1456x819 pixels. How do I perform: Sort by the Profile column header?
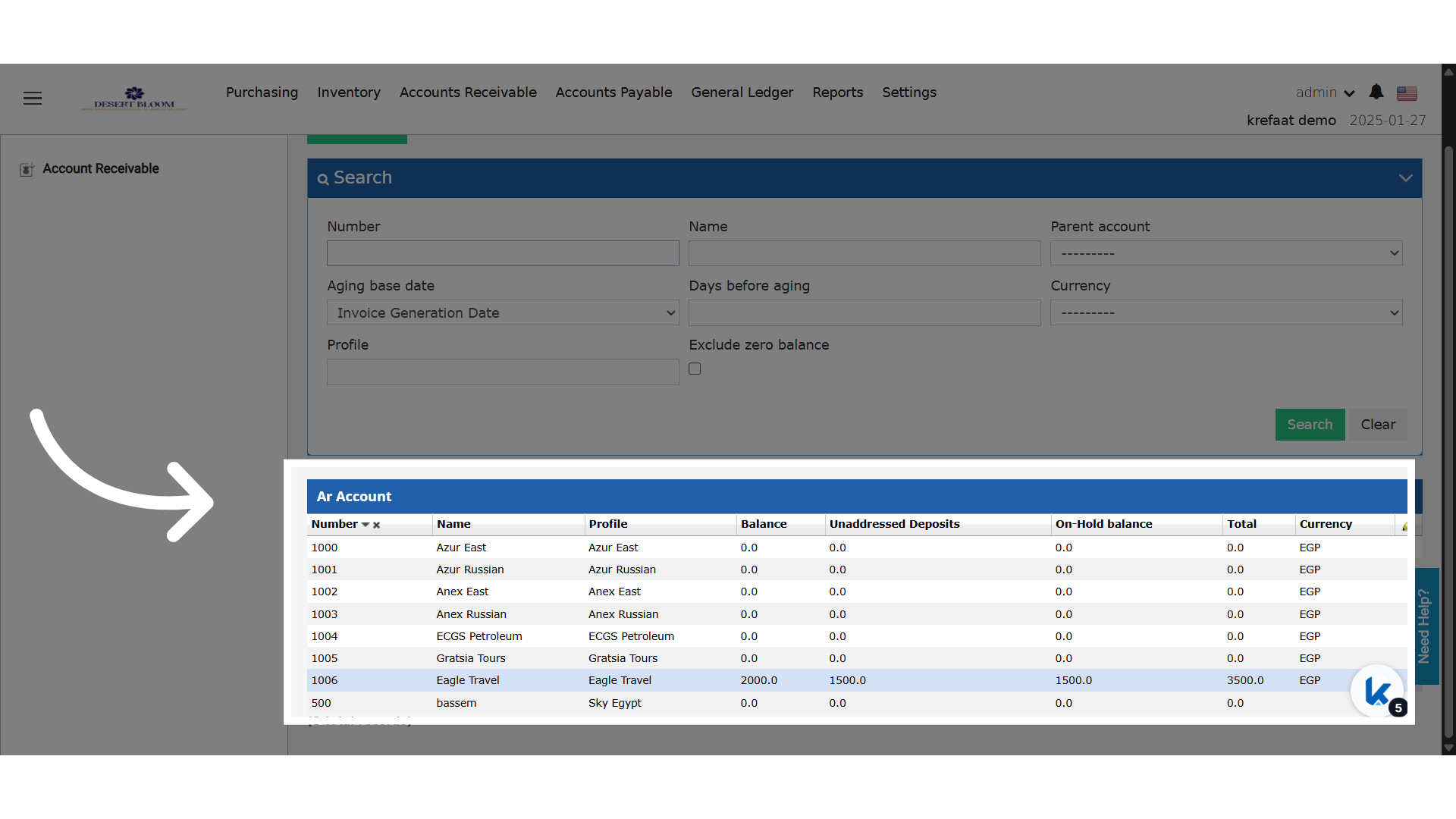608,524
